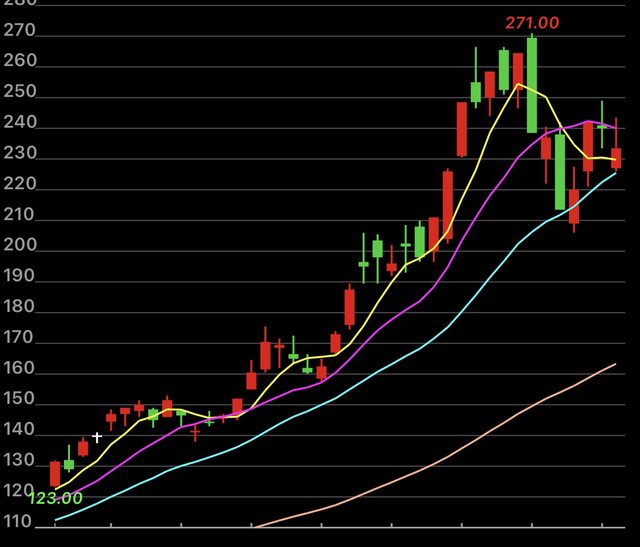
Task: Select the large green candle spanning 213 to 238
Action: pyautogui.click(x=560, y=171)
